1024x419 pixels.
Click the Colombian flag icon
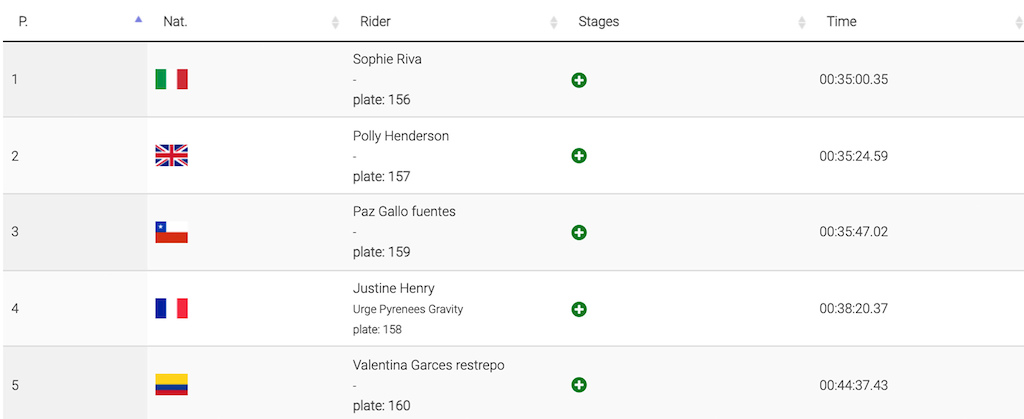(x=172, y=384)
